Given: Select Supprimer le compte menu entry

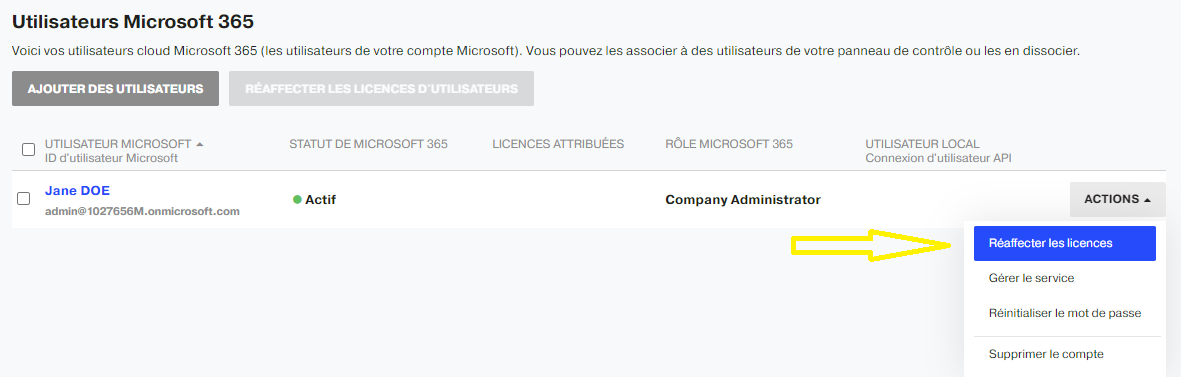Looking at the screenshot, I should 1046,354.
